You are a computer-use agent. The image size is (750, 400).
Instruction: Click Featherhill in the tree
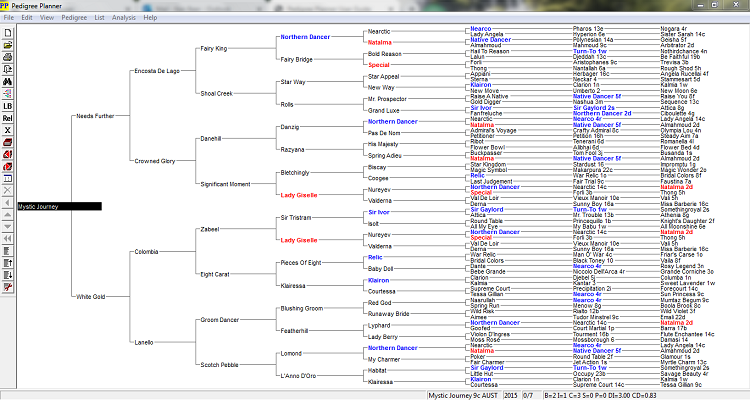click(294, 331)
